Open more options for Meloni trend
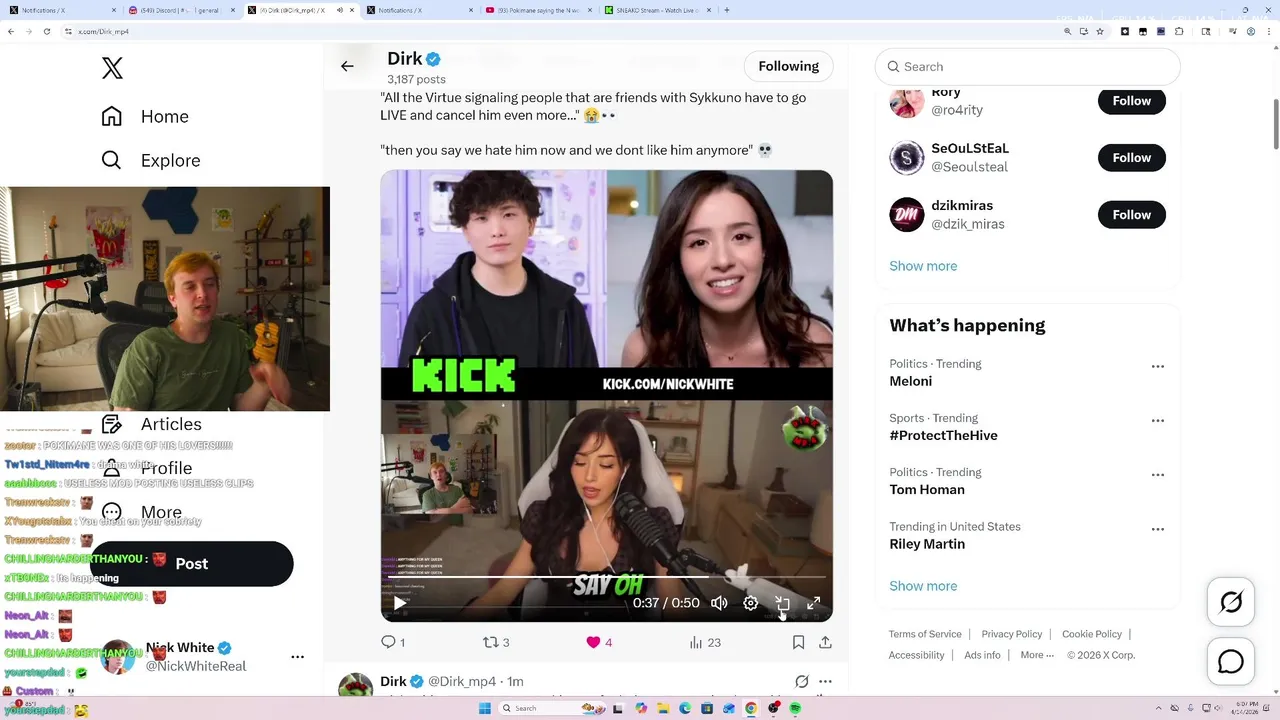 1157,366
